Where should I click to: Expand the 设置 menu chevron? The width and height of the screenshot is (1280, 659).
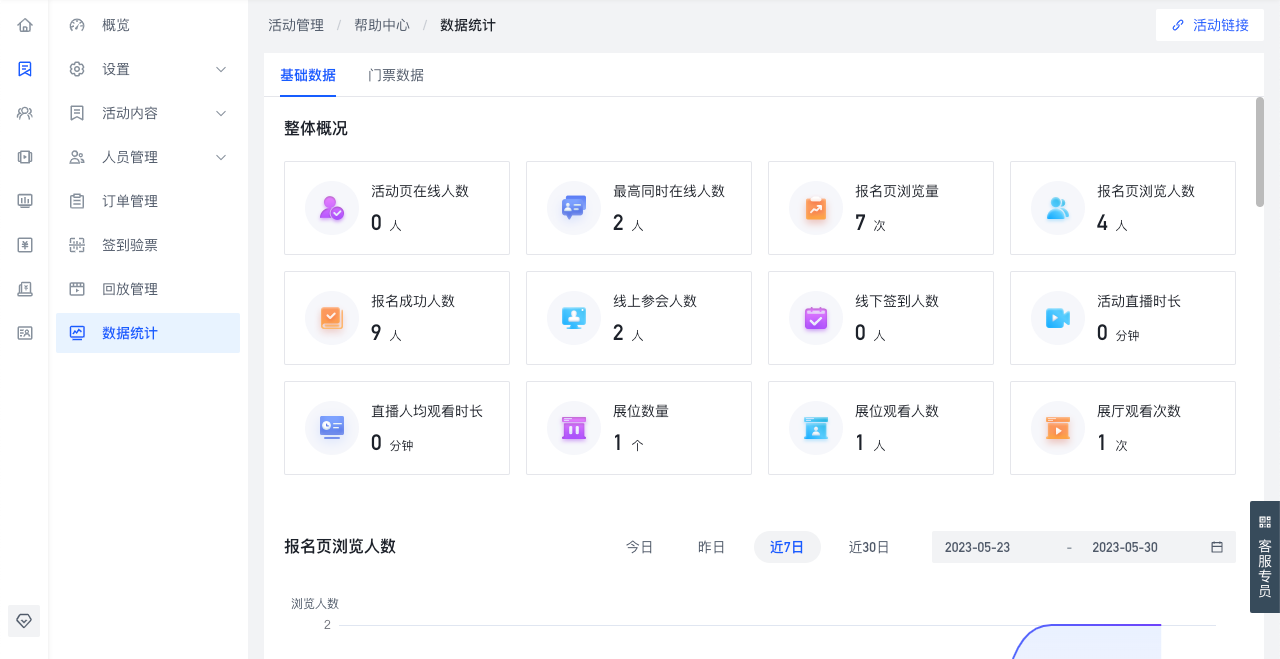pos(221,69)
